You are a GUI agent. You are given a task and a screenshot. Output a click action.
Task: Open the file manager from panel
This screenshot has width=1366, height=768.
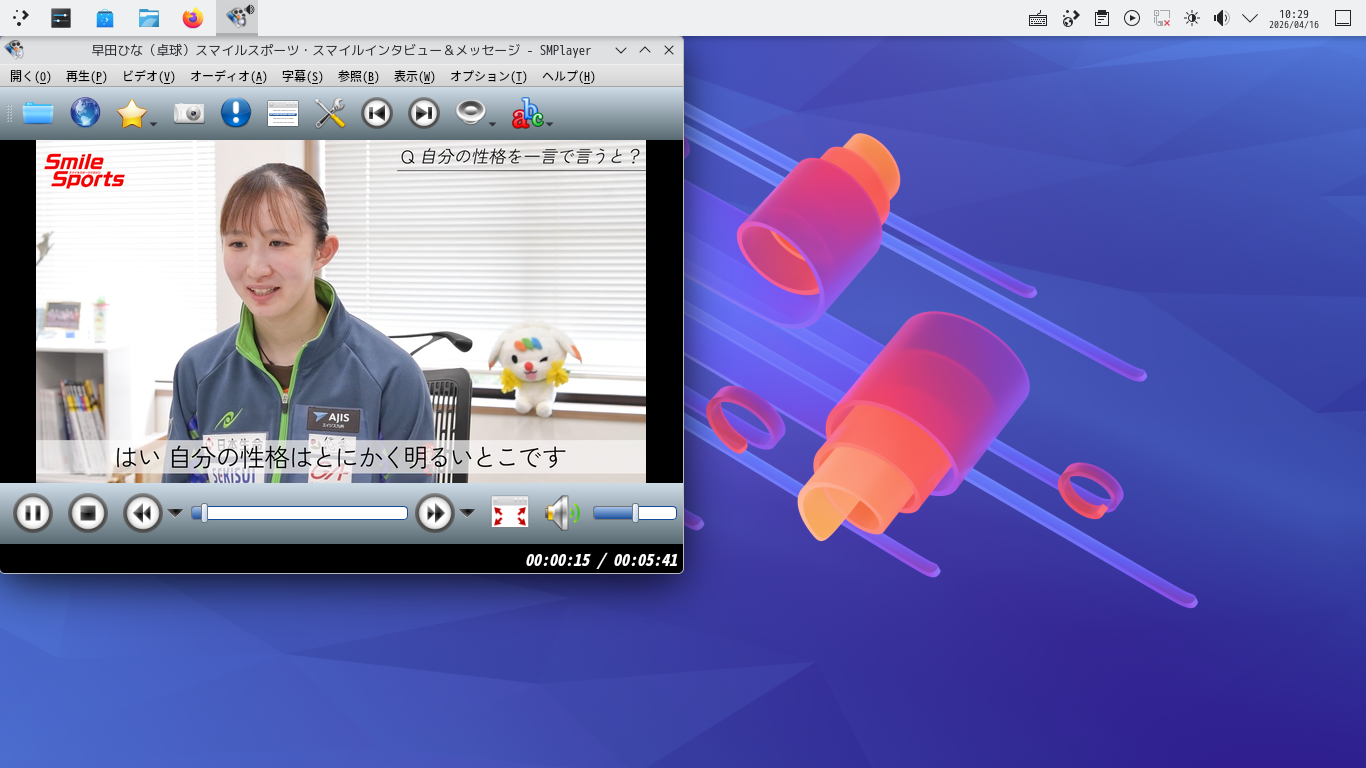pyautogui.click(x=149, y=18)
